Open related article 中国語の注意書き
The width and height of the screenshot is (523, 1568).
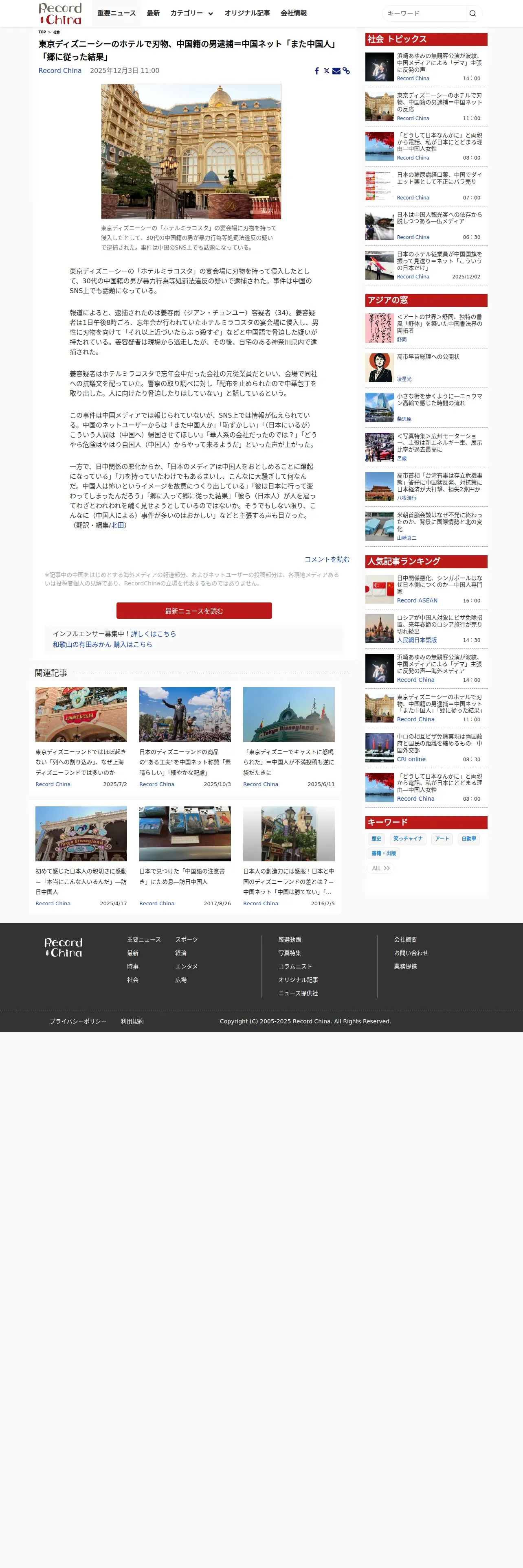click(x=185, y=876)
